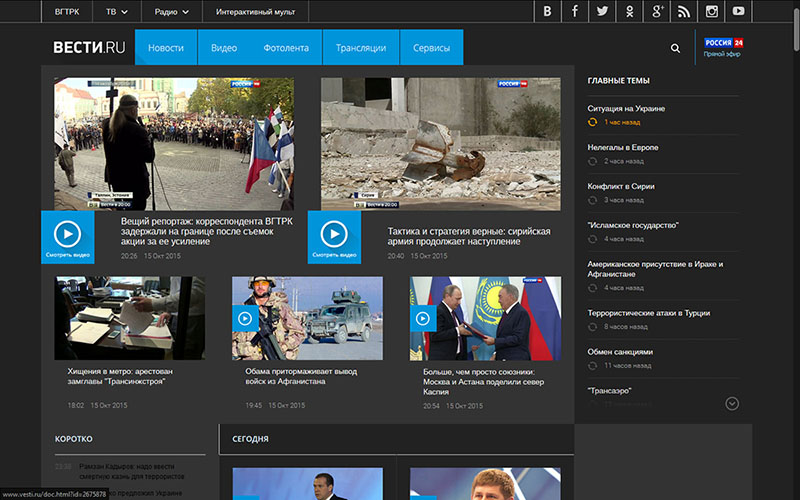Open the ВГТРК top bar link
This screenshot has width=800, height=500.
(x=67, y=12)
